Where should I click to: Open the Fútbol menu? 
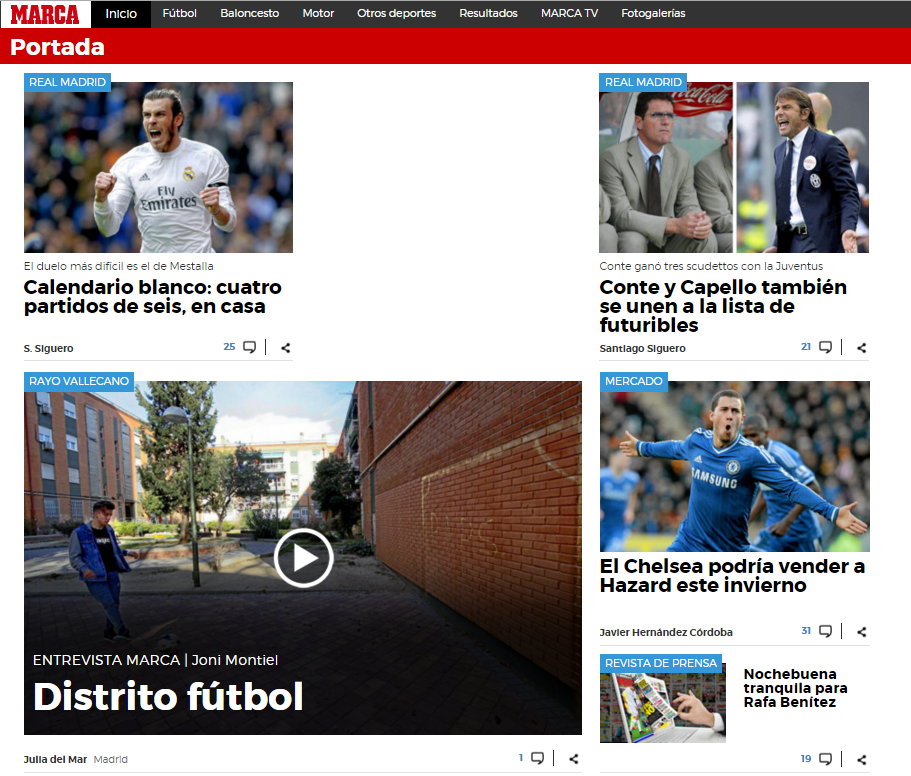(180, 13)
